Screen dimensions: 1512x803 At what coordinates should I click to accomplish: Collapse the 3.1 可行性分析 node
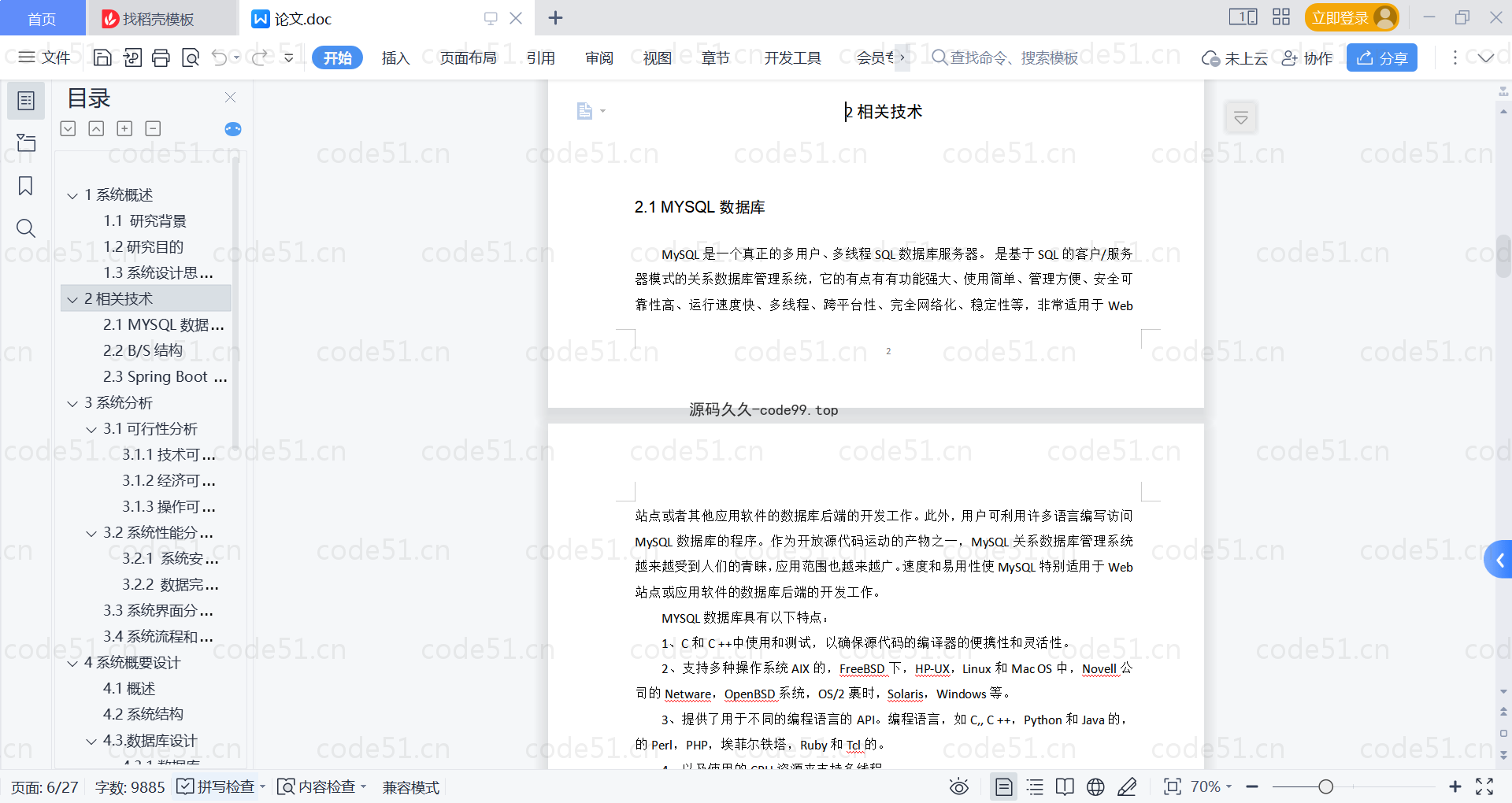click(x=91, y=429)
